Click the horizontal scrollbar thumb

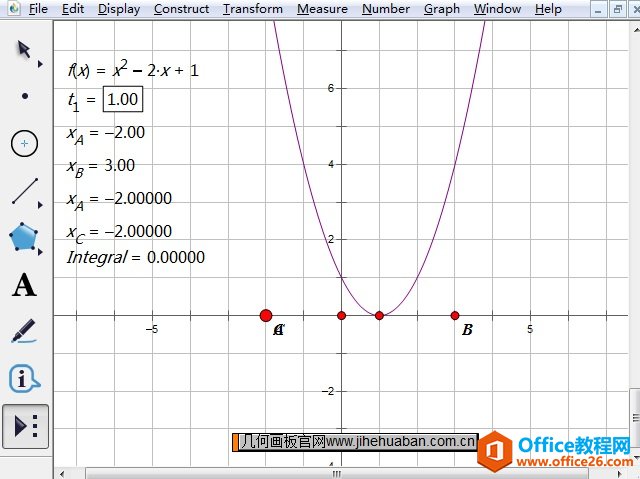(336, 474)
